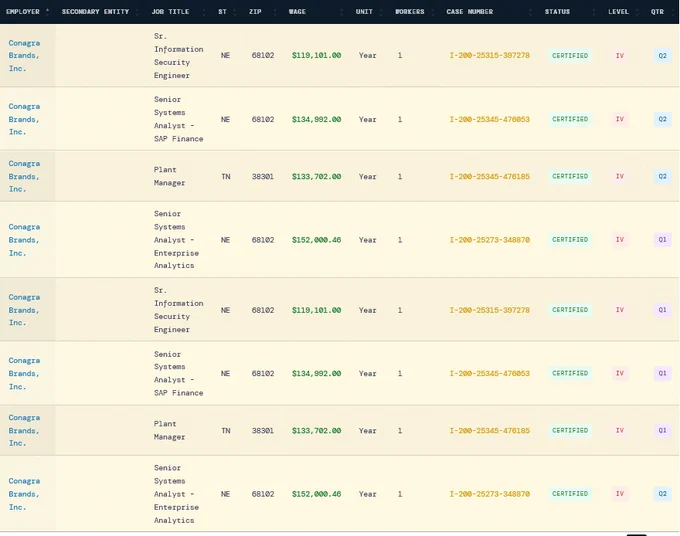
Task: Sort by the CASE NUMBER column header
Action: pos(470,12)
